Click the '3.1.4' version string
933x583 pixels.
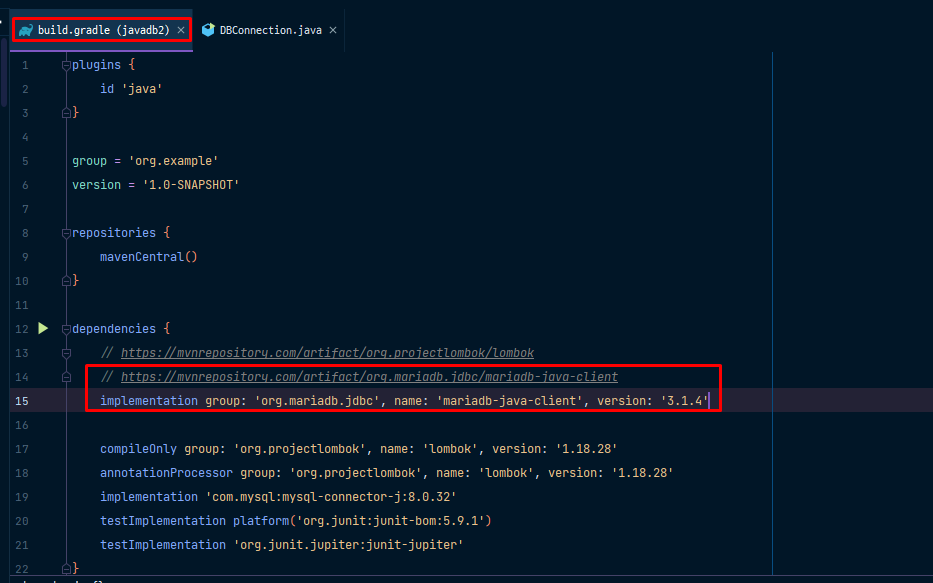[684, 400]
